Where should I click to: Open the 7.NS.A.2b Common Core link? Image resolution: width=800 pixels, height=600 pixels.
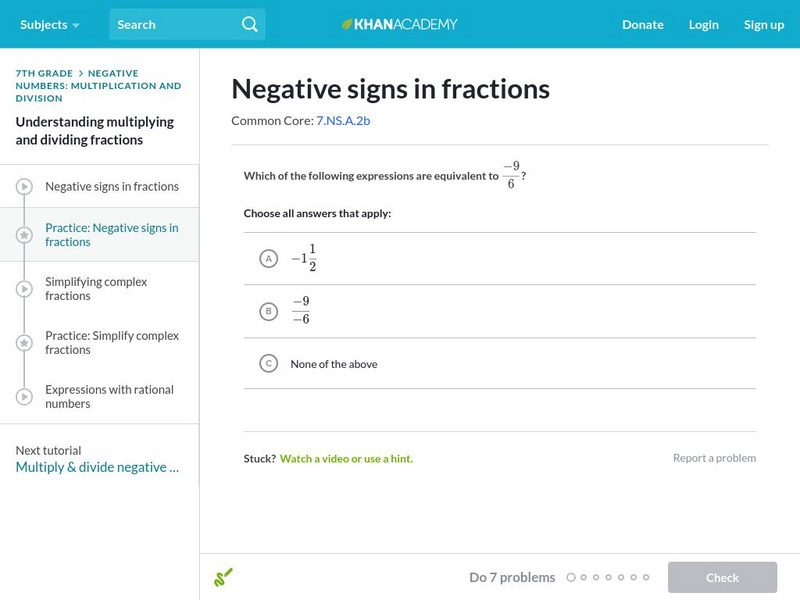point(343,121)
